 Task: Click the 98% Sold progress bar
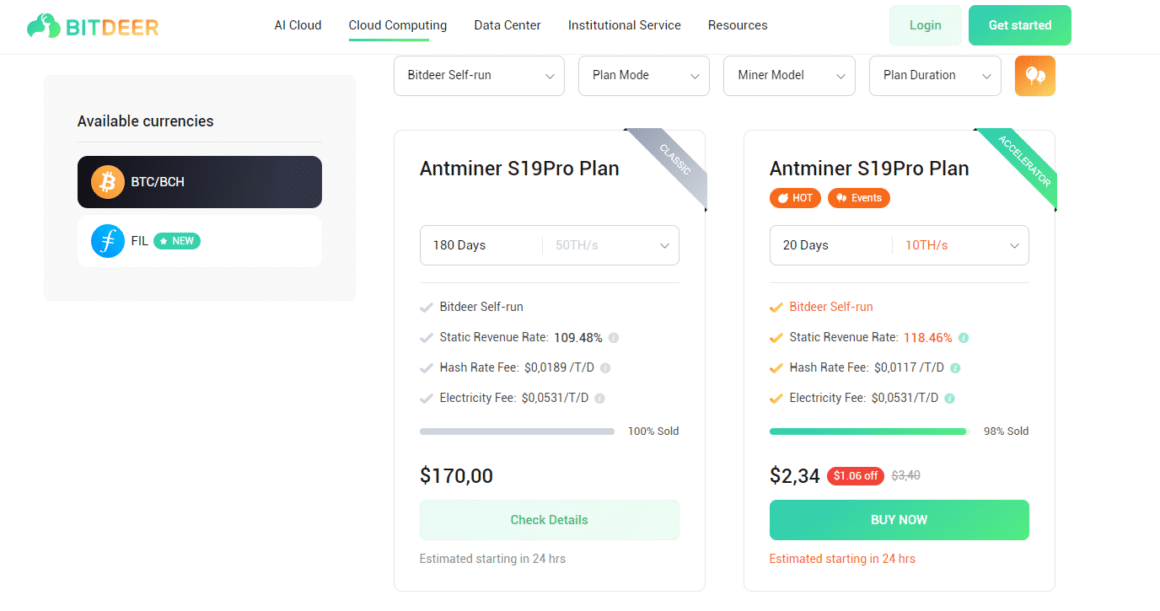click(x=868, y=431)
